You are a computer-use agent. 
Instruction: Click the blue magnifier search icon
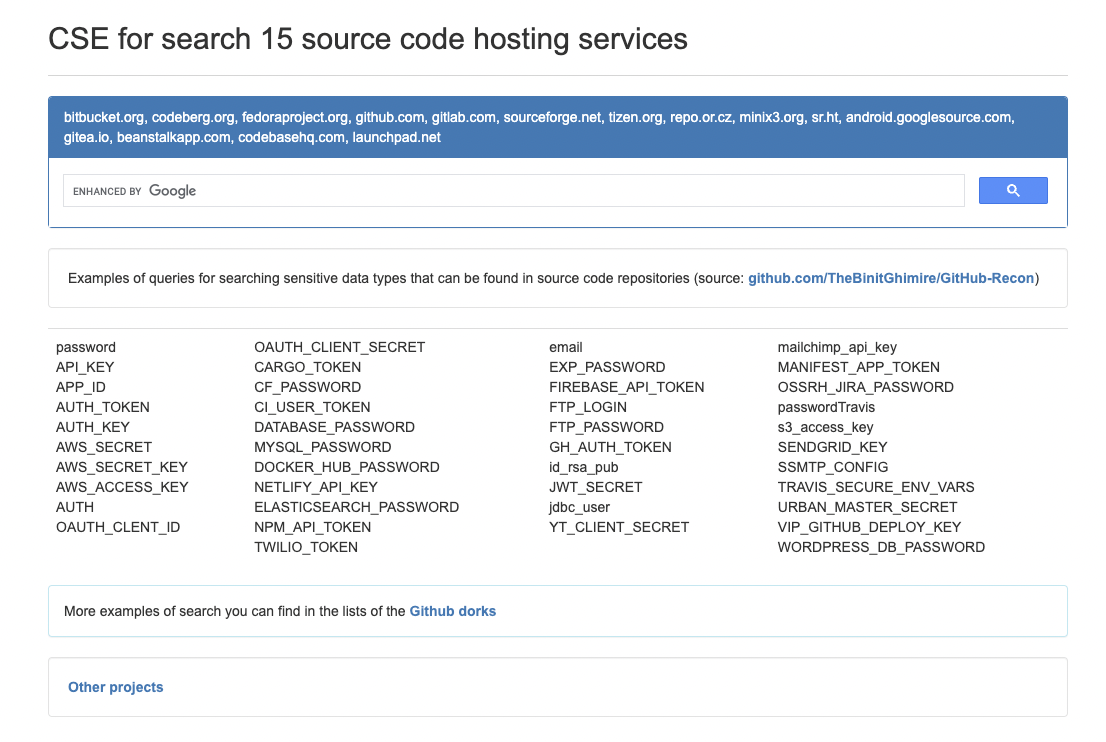pos(1013,190)
